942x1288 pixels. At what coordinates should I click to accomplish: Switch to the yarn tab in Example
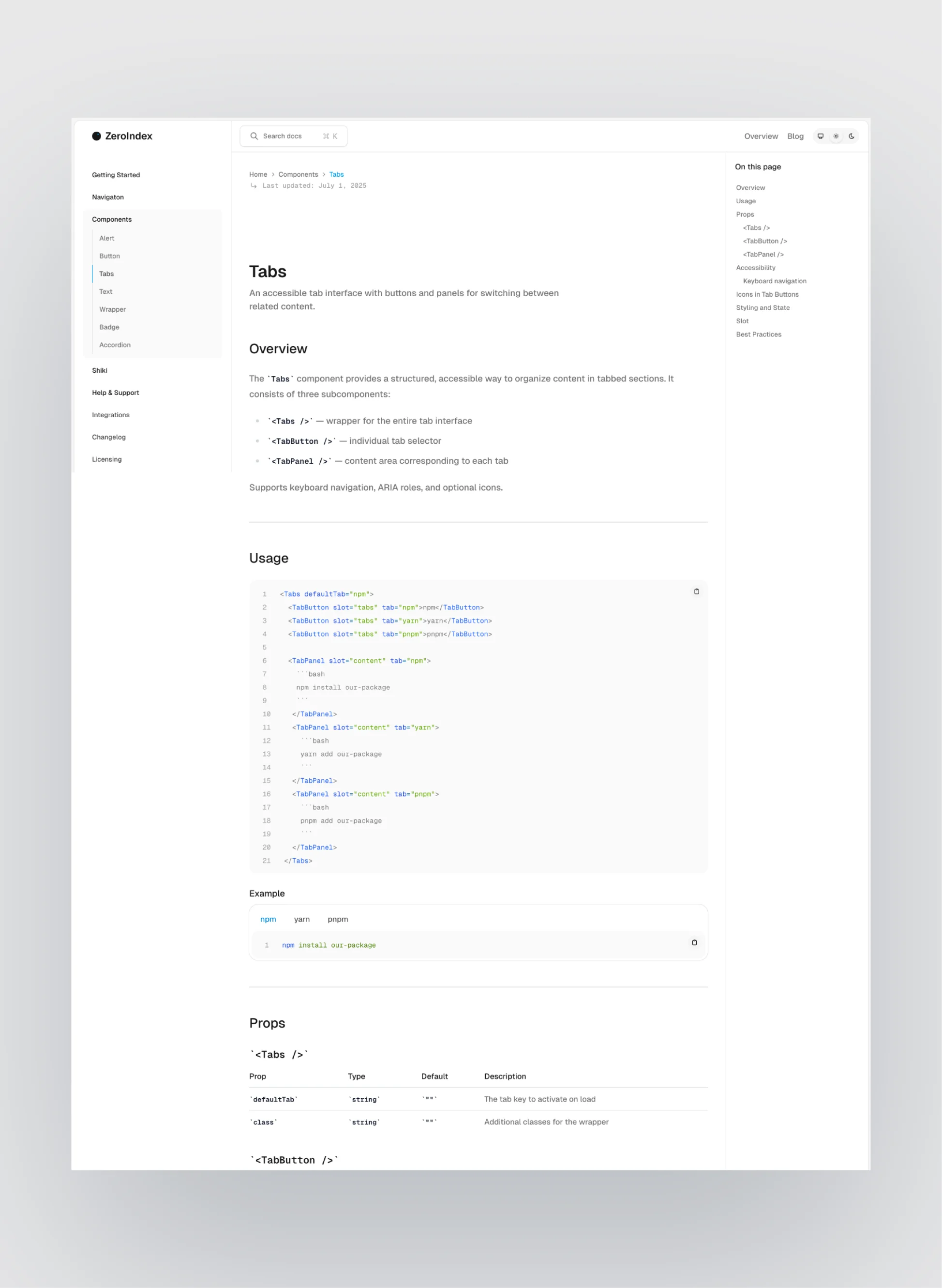(302, 919)
